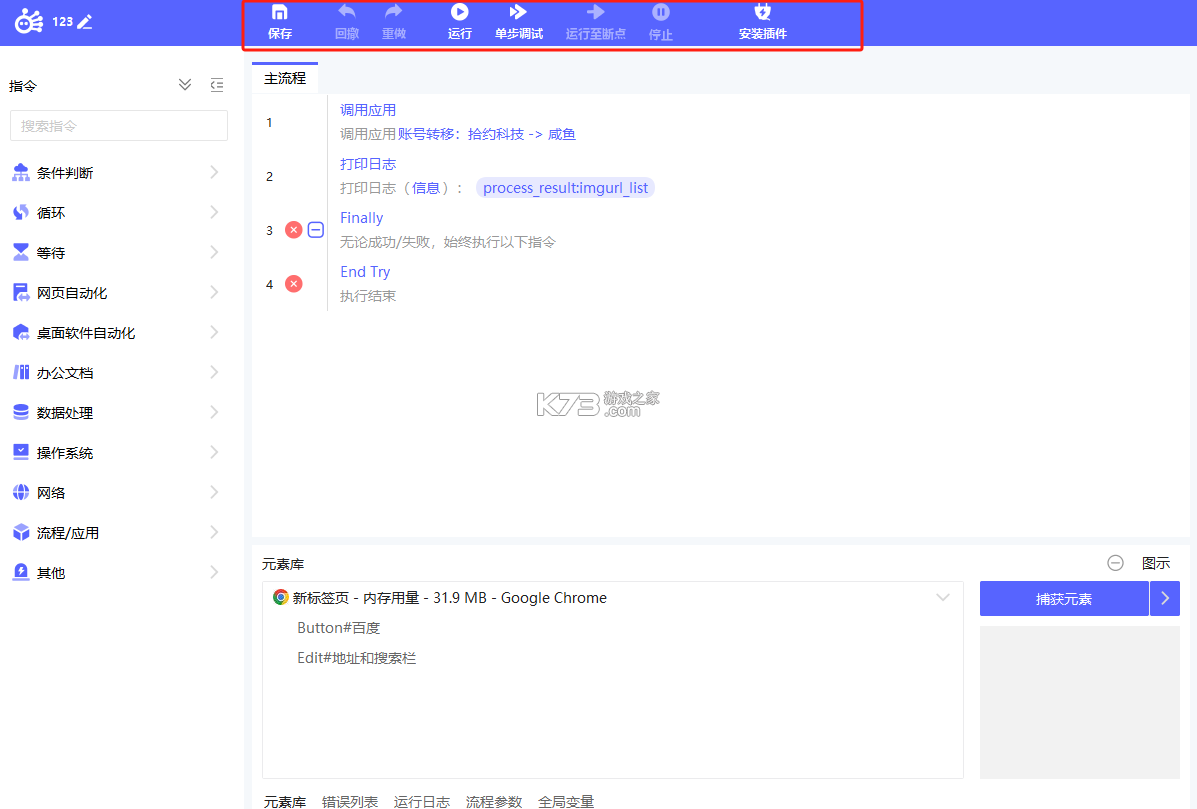1197x809 pixels.
Task: Click the 图示 label
Action: click(x=1156, y=563)
